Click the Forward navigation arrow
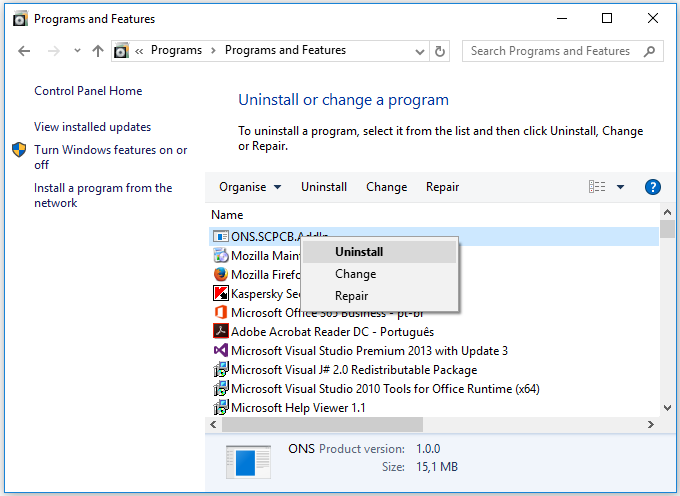 coord(54,51)
